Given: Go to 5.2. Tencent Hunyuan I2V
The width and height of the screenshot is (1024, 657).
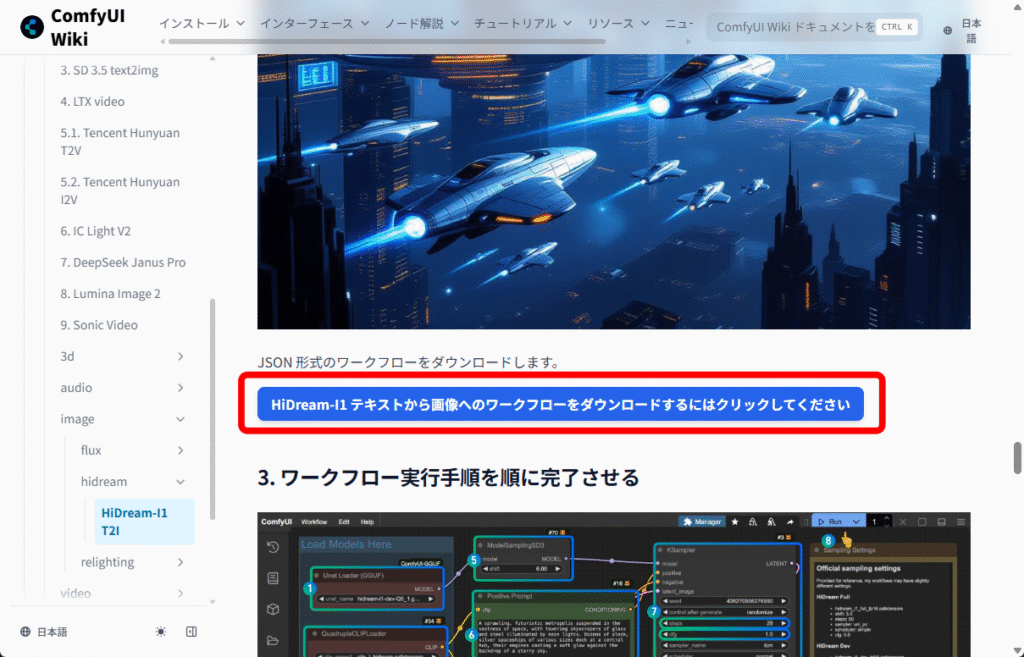Looking at the screenshot, I should click(x=120, y=191).
